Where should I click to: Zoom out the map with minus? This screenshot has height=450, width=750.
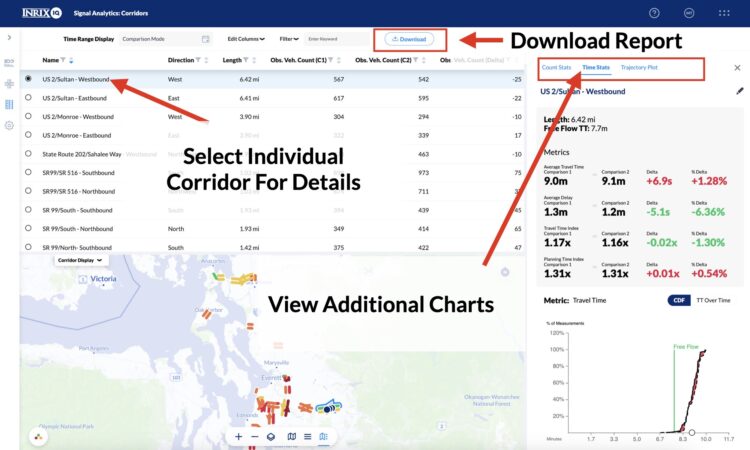click(x=254, y=437)
